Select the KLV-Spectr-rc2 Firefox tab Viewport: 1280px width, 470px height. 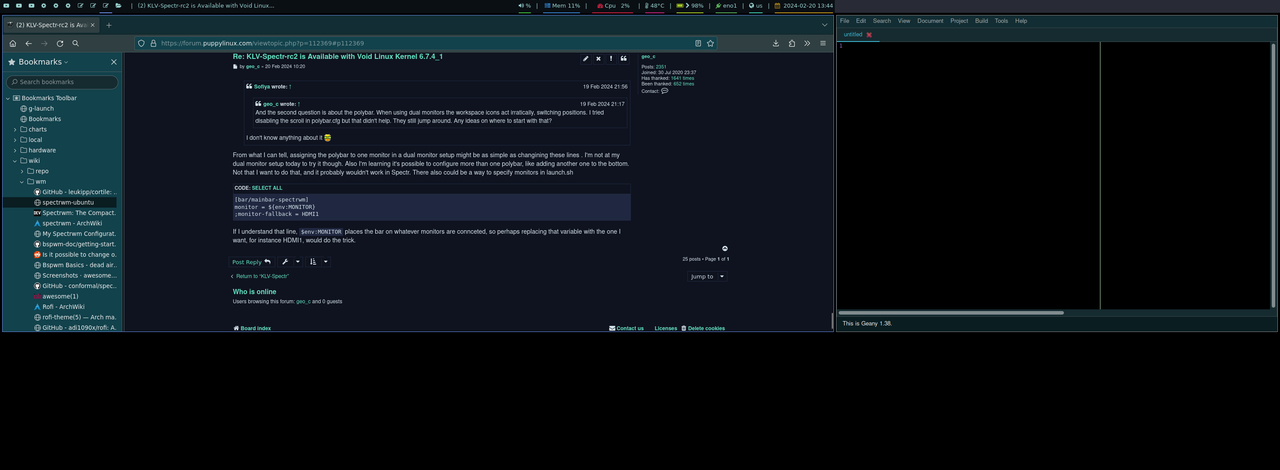(x=50, y=24)
